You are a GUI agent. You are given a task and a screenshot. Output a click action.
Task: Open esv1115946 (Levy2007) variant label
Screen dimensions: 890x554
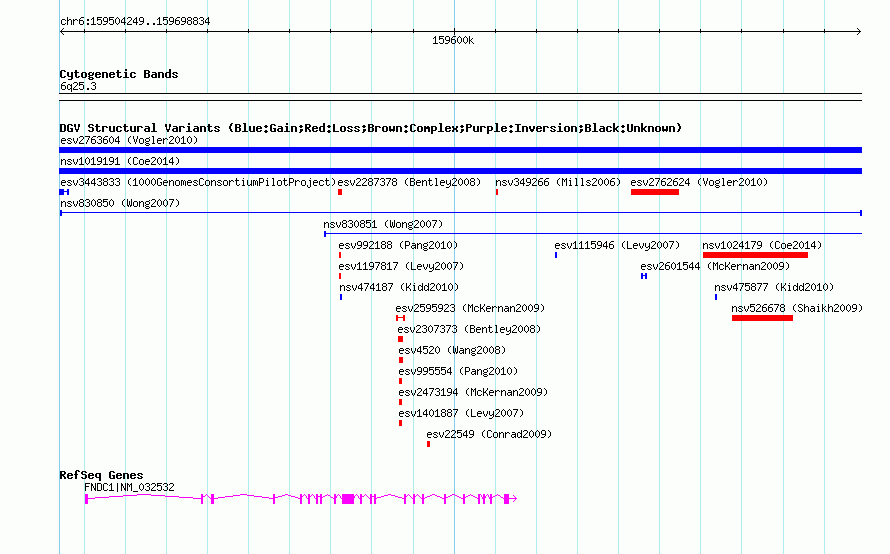tap(617, 245)
